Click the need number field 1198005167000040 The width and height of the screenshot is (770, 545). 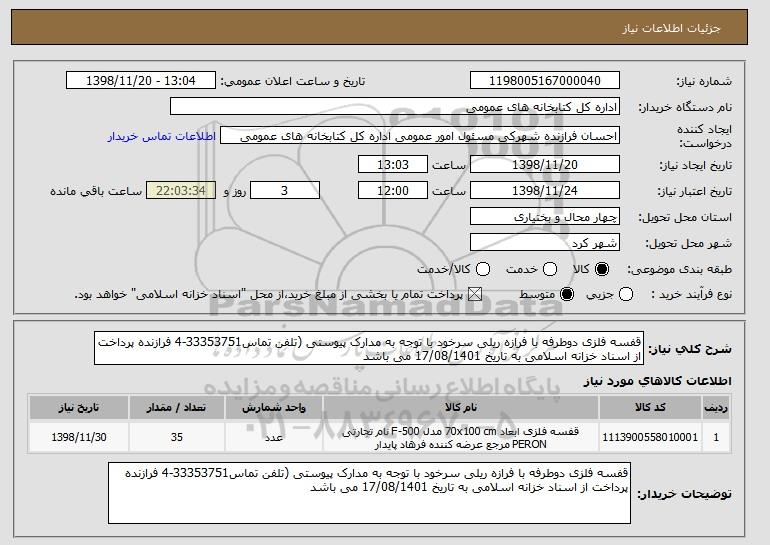(545, 80)
